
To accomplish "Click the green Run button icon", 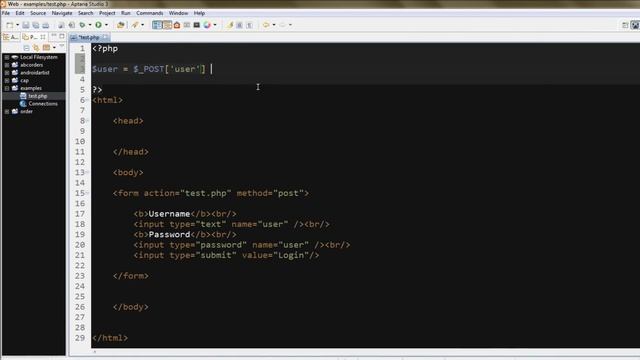I will point(98,25).
